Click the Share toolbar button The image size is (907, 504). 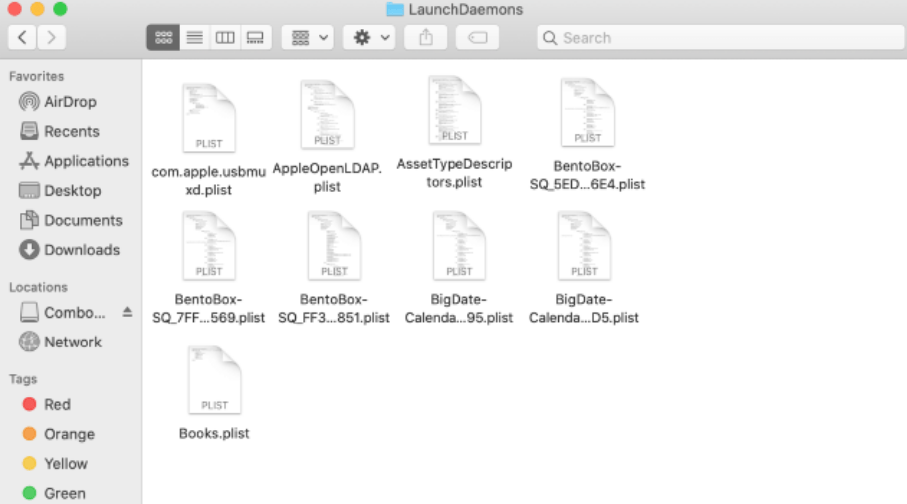426,38
